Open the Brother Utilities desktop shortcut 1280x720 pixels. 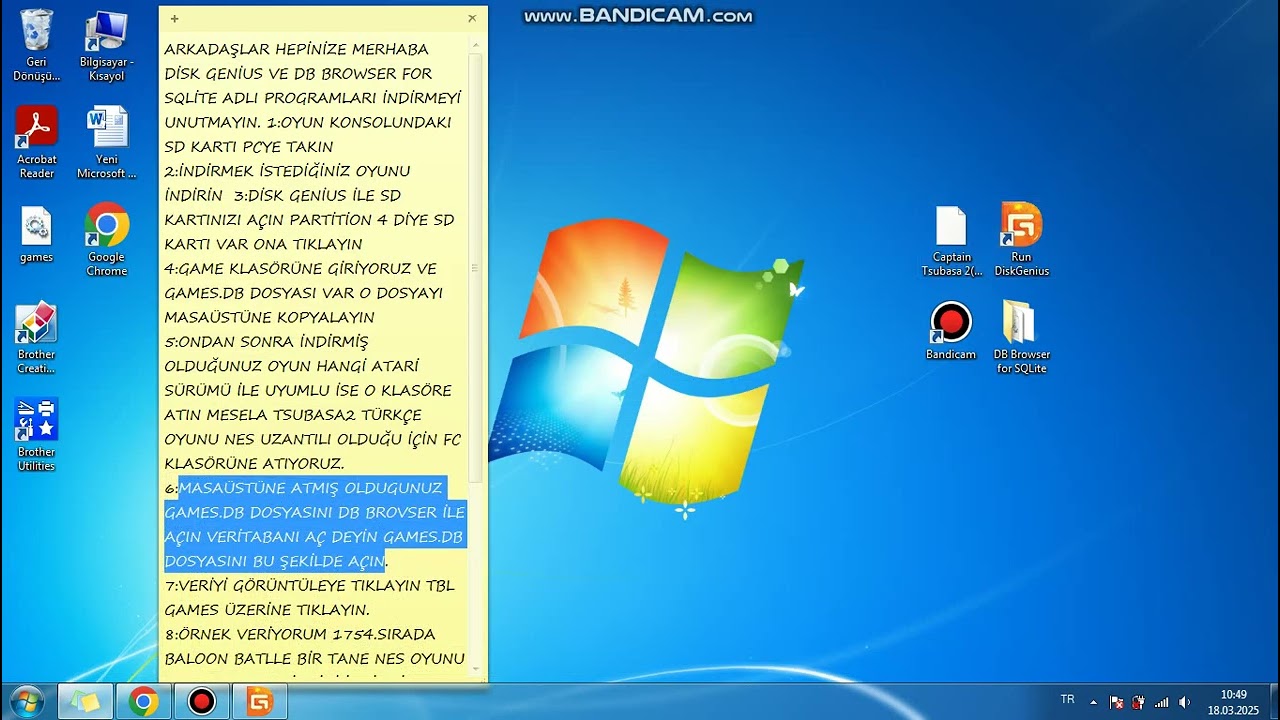tap(36, 435)
